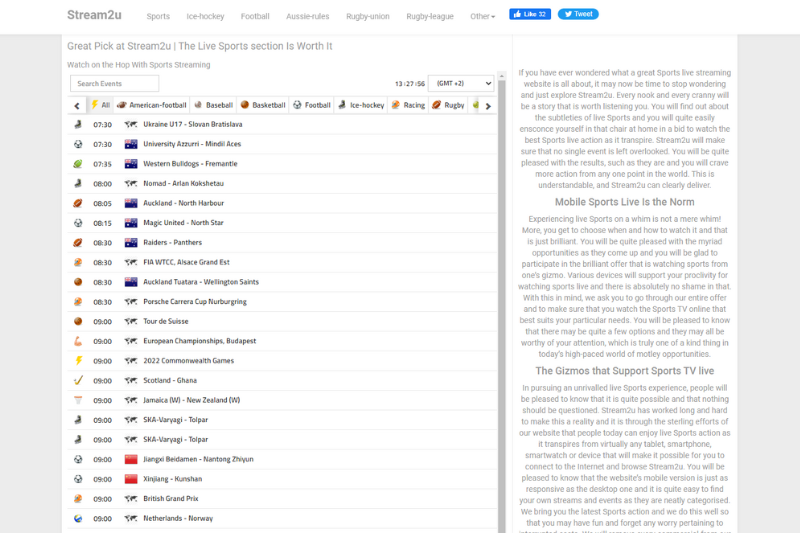
Task: Filter events by Basketball
Action: (x=263, y=105)
